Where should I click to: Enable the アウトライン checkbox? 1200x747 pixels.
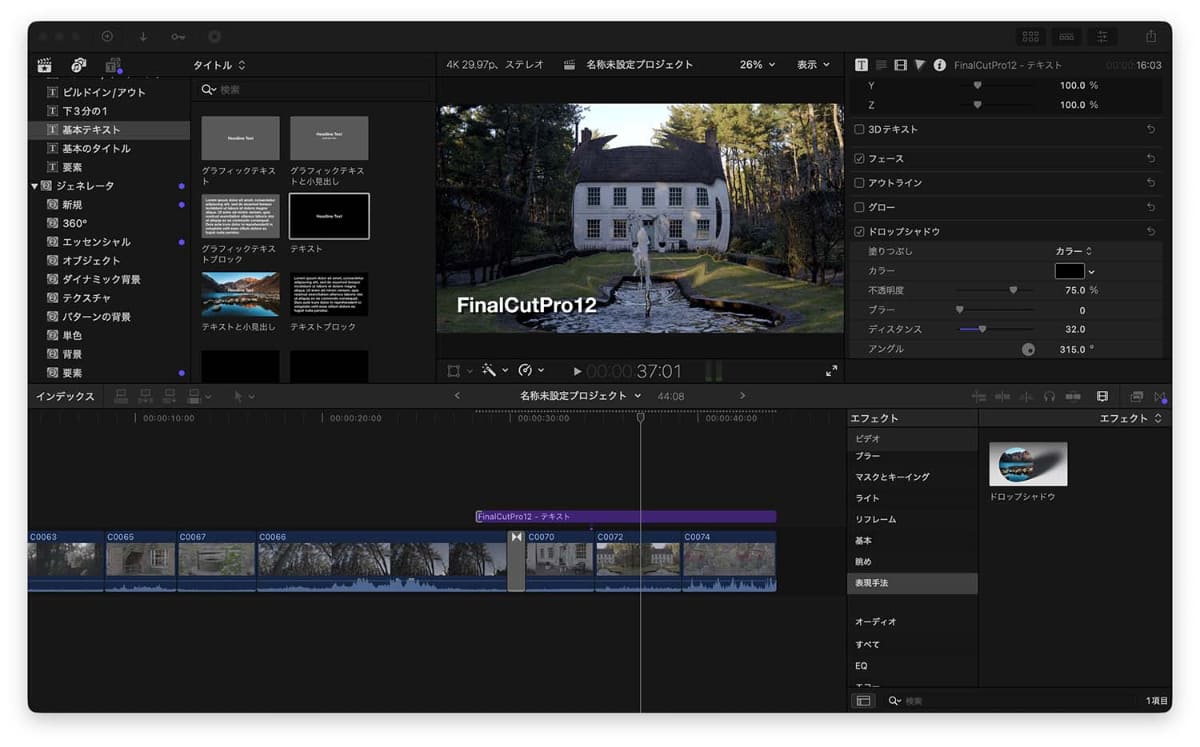click(860, 183)
